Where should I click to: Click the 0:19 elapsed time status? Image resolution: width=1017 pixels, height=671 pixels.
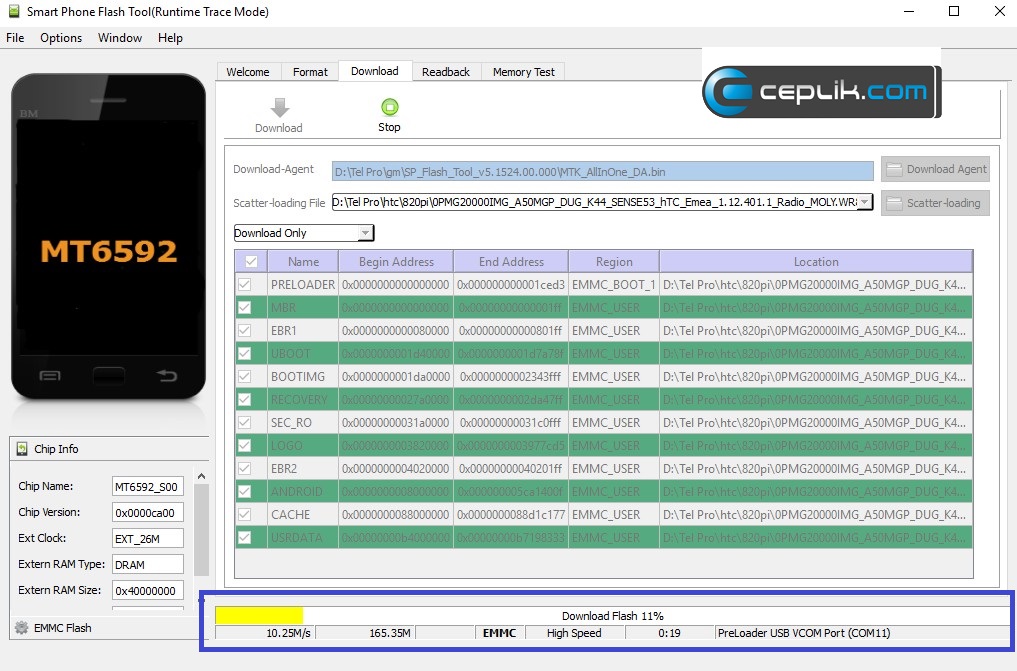click(x=670, y=633)
